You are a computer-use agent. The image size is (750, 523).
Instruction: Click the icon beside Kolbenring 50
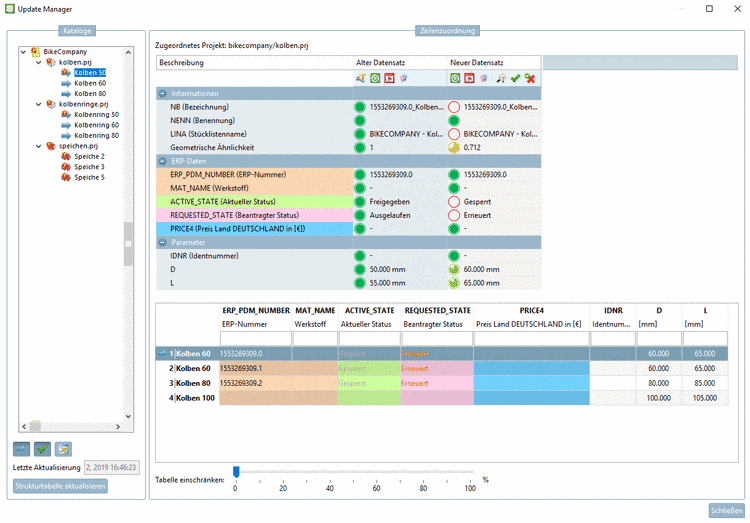pos(66,114)
